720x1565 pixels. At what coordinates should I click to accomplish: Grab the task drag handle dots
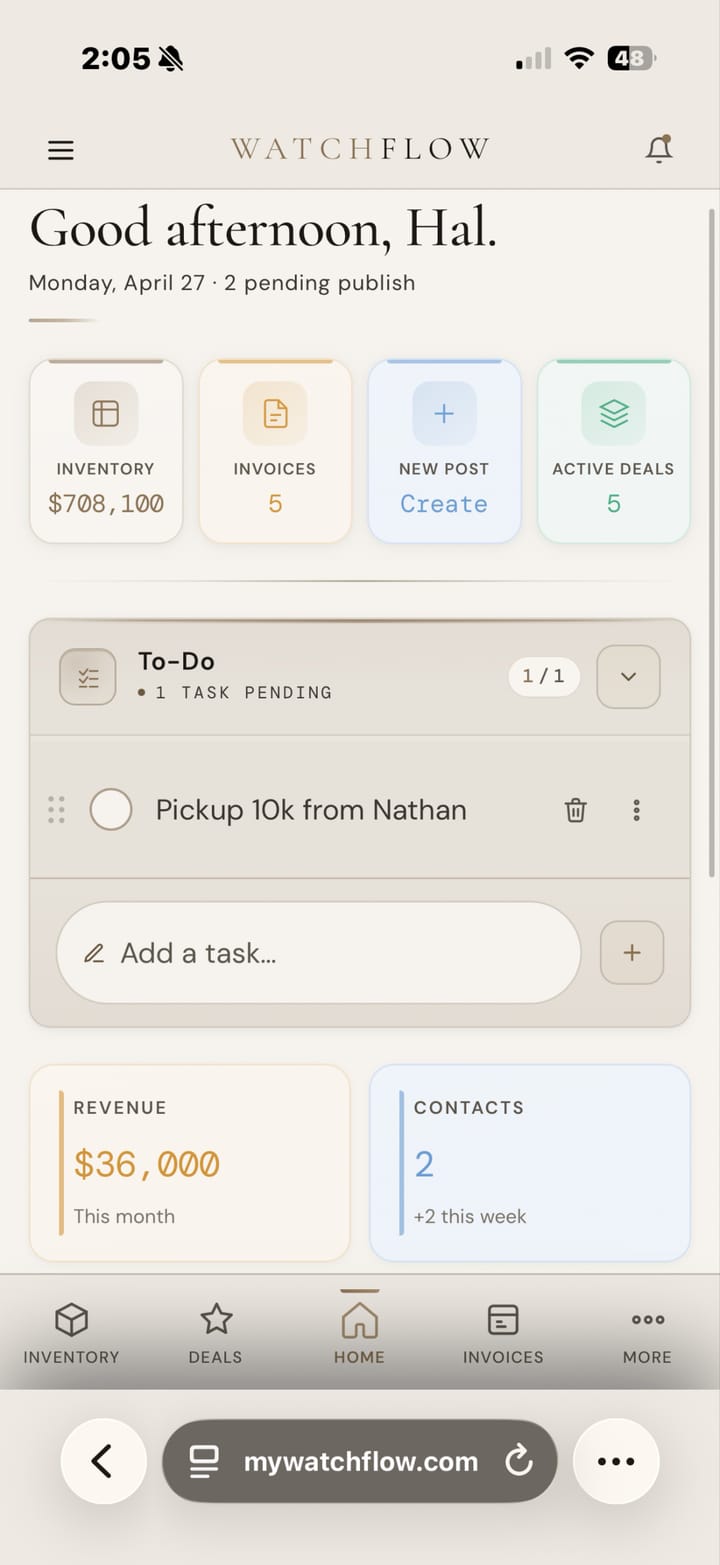coord(55,809)
